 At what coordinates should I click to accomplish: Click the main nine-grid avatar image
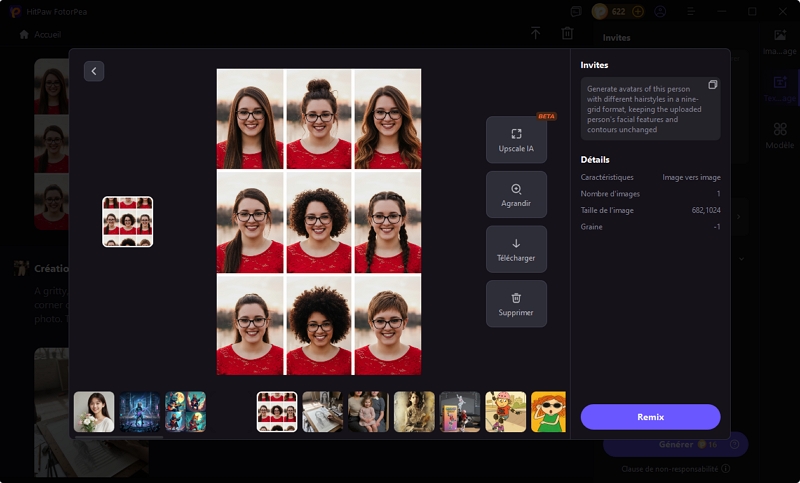click(x=319, y=221)
